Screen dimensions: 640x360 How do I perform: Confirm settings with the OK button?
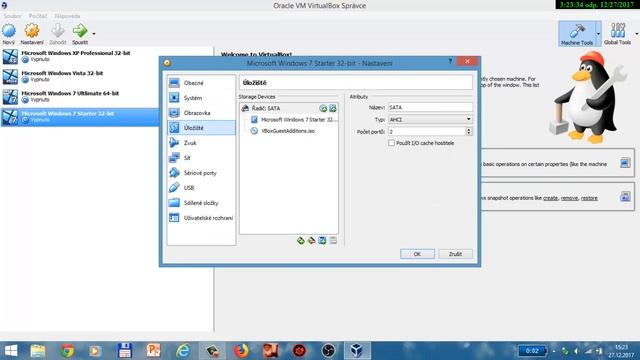pos(417,254)
